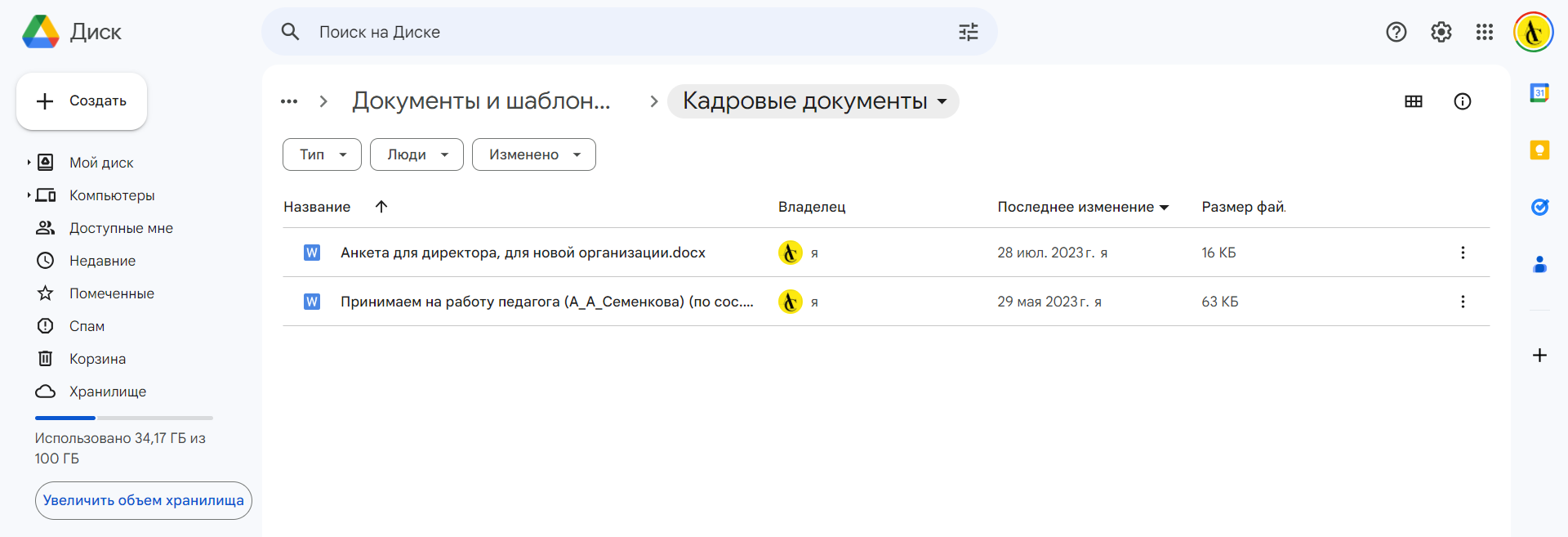Screen dimensions: 1568x537
Task: Open the settings gear icon
Action: click(x=1441, y=32)
